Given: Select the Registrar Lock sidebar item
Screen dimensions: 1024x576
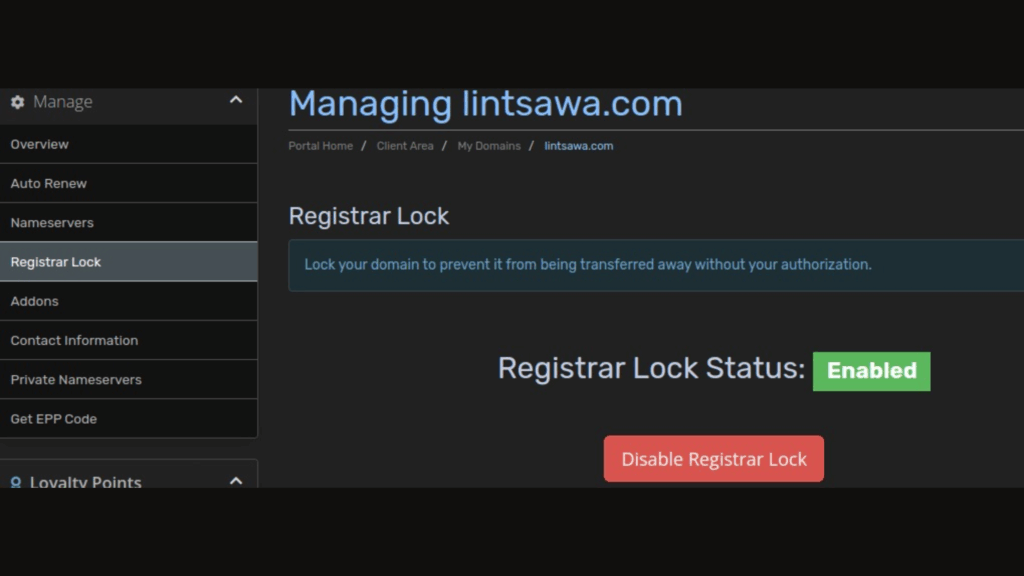Looking at the screenshot, I should pos(129,262).
